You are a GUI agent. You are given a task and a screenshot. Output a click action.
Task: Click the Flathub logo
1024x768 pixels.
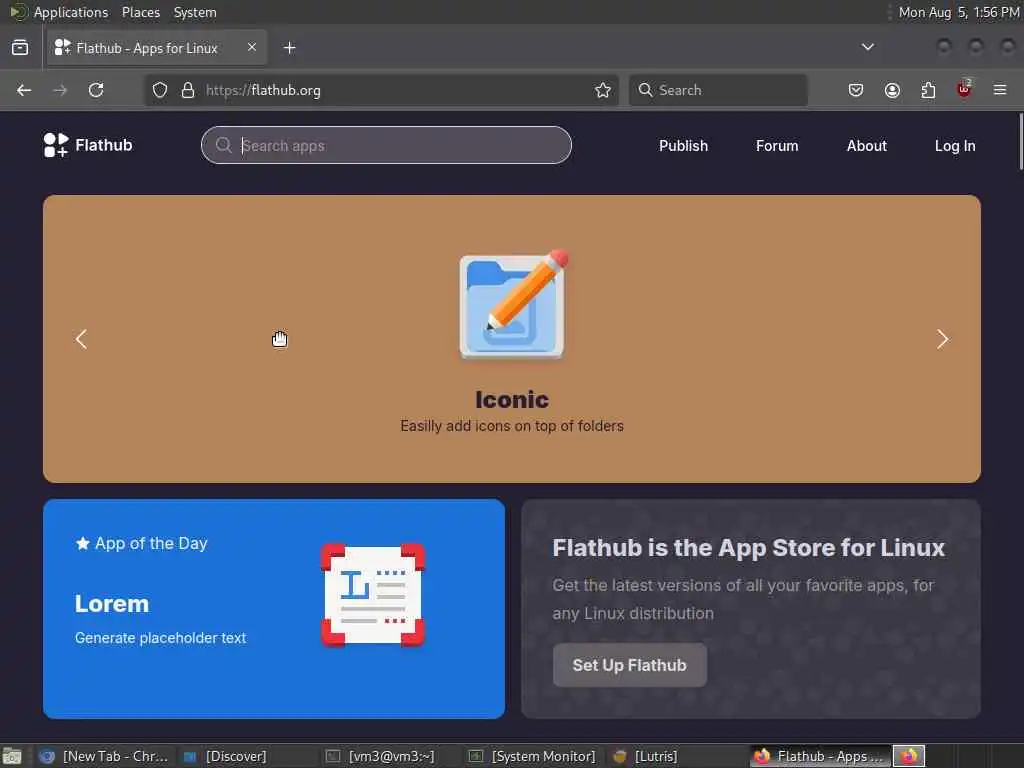pos(88,145)
